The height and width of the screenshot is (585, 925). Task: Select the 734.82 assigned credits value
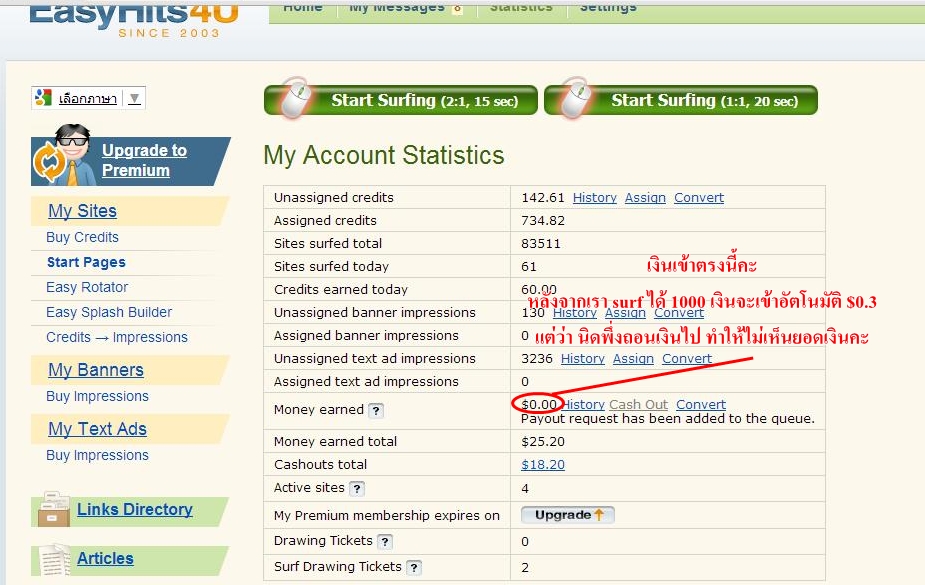click(x=543, y=221)
